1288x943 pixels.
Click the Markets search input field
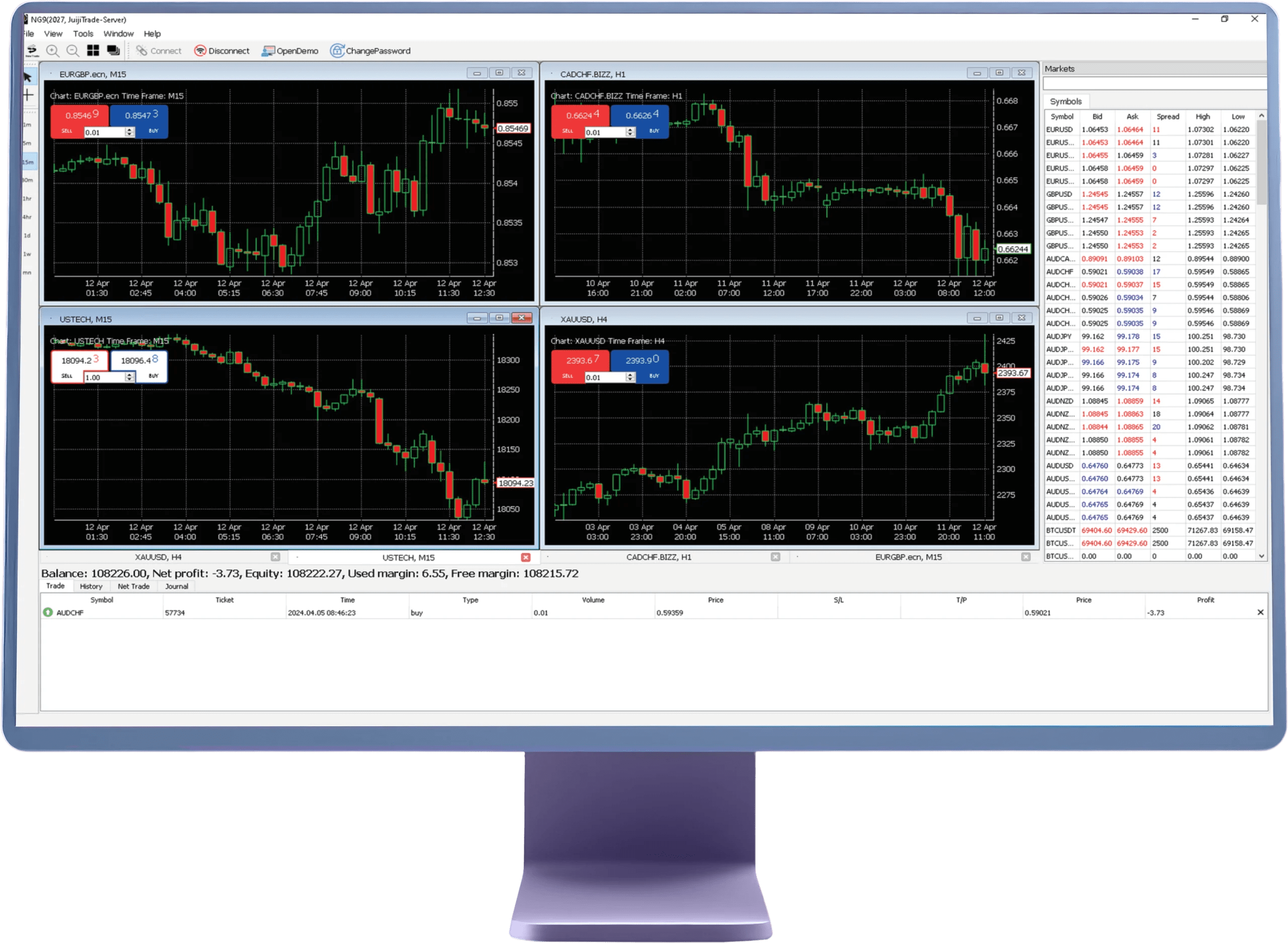(x=1153, y=84)
